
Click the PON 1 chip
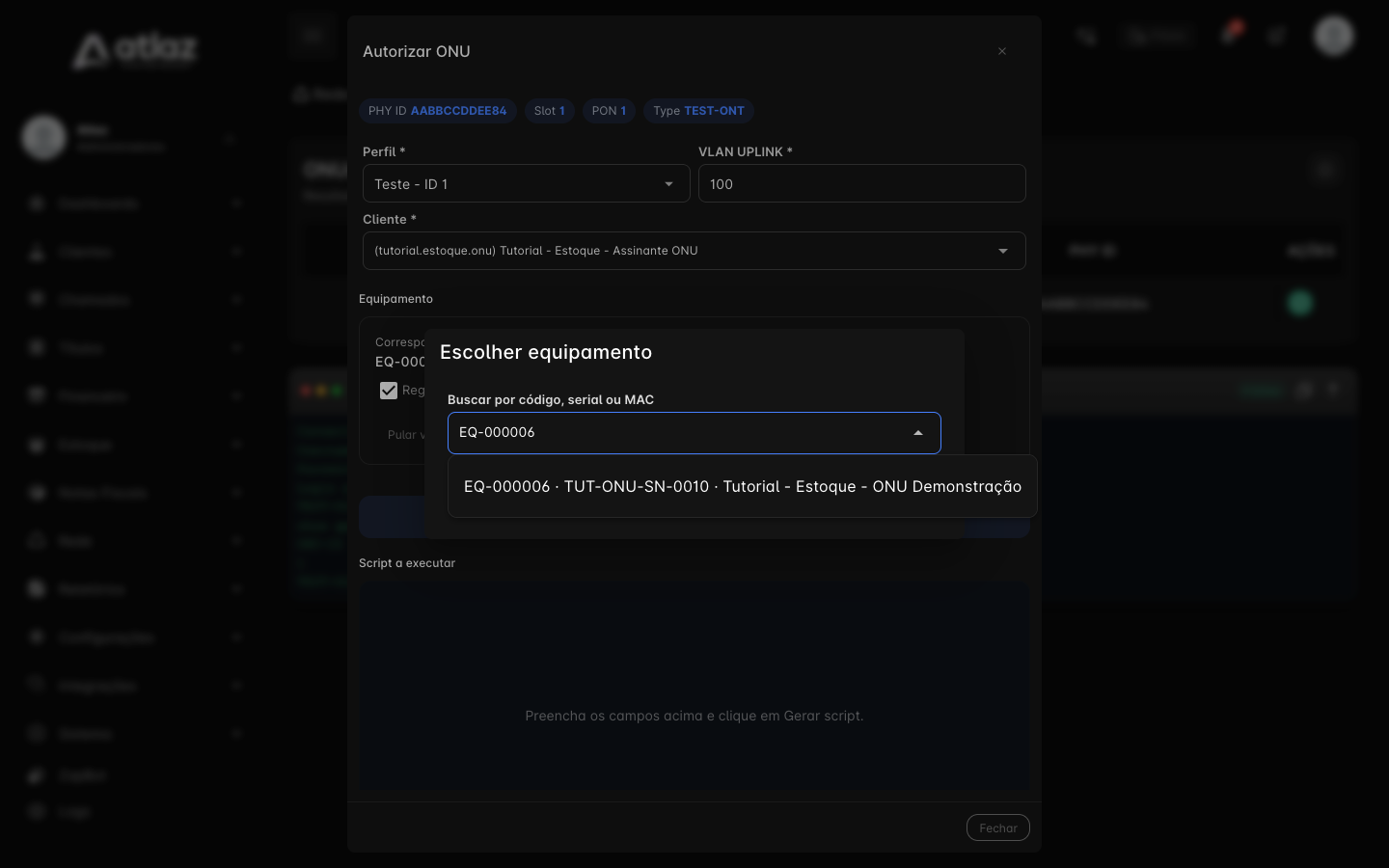(x=609, y=111)
